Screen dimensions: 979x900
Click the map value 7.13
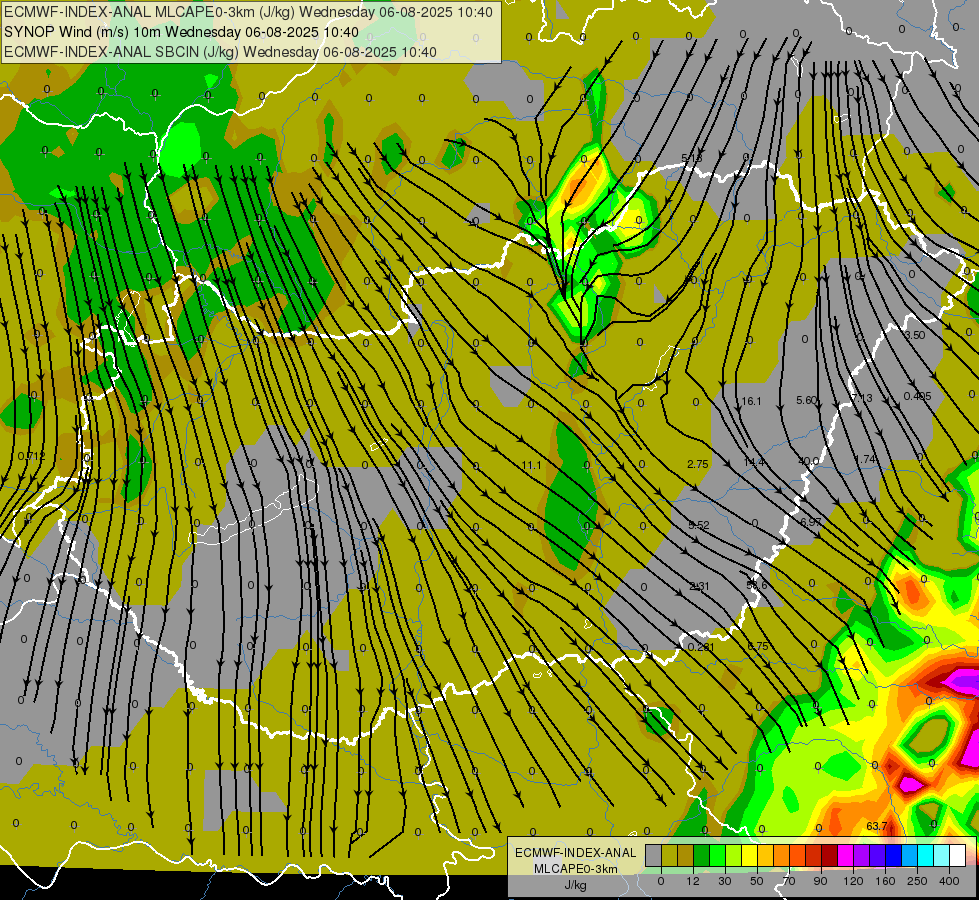point(862,398)
